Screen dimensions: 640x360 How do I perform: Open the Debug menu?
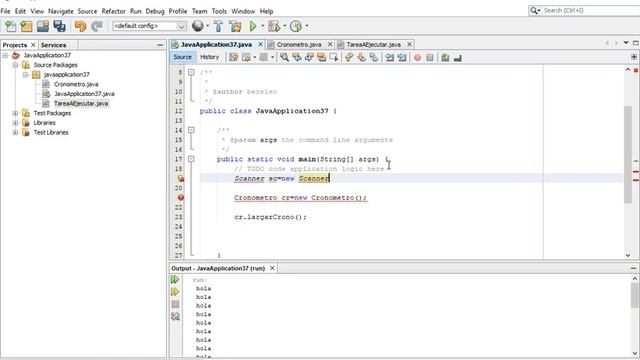point(155,11)
